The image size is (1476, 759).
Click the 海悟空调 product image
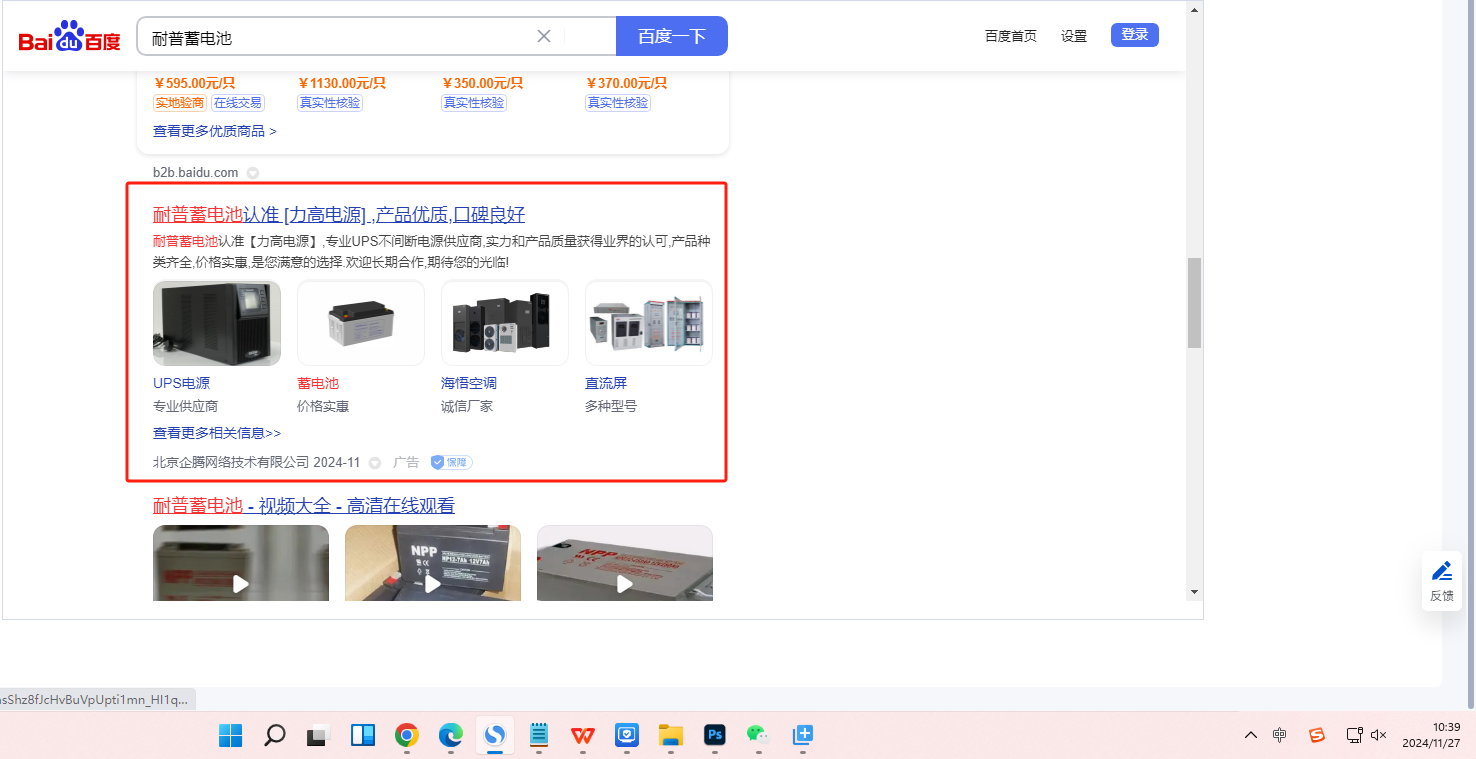tap(505, 323)
